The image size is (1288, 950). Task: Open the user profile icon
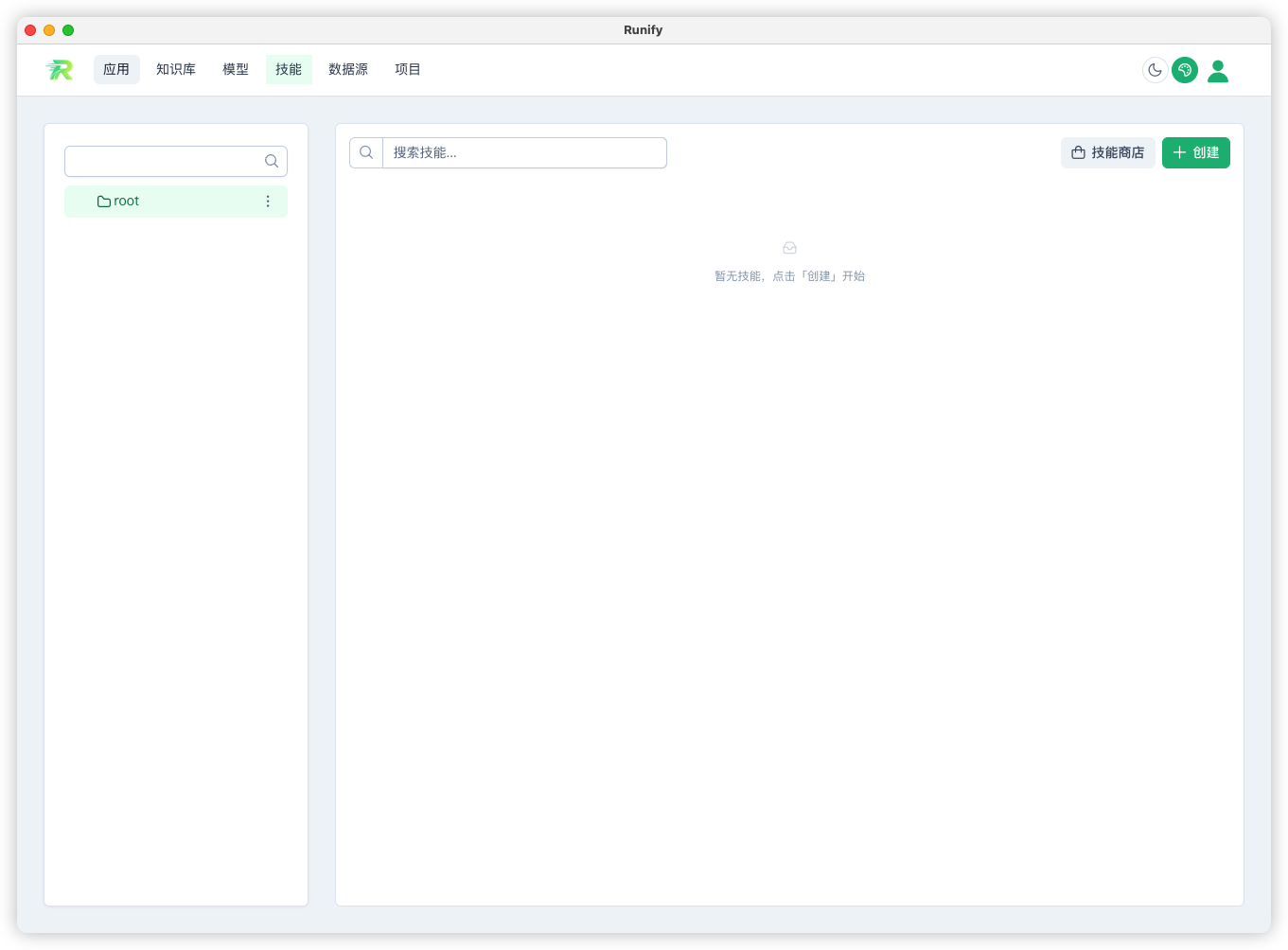click(x=1218, y=70)
